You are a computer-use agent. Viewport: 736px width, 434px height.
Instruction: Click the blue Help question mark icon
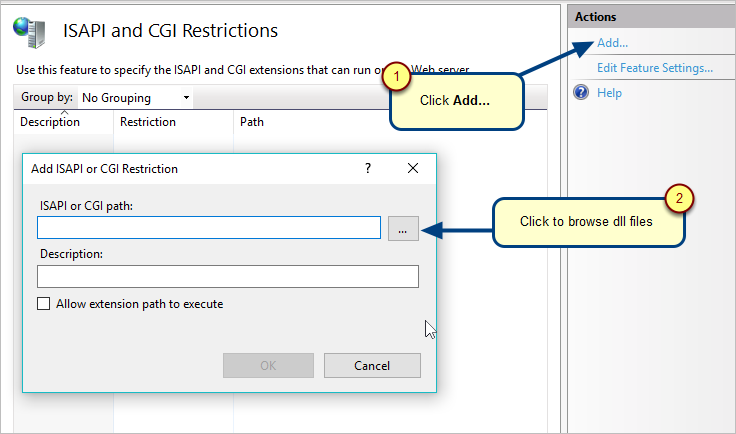coord(581,92)
